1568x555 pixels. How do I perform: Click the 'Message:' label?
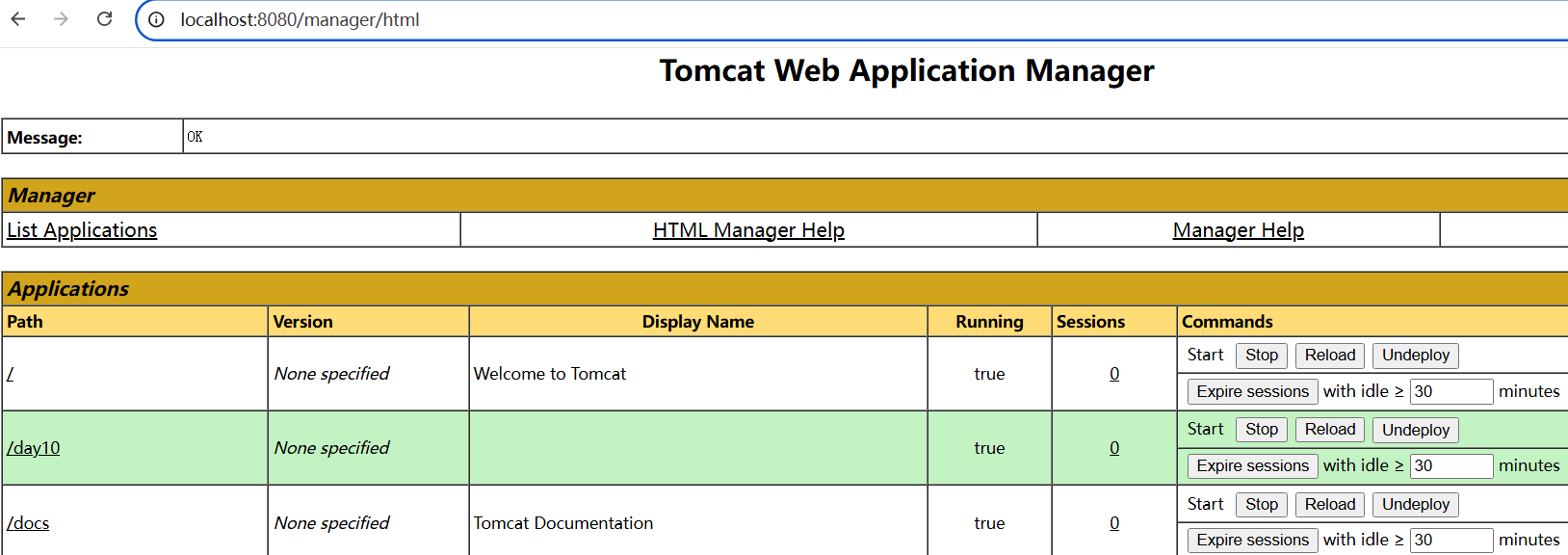click(44, 138)
